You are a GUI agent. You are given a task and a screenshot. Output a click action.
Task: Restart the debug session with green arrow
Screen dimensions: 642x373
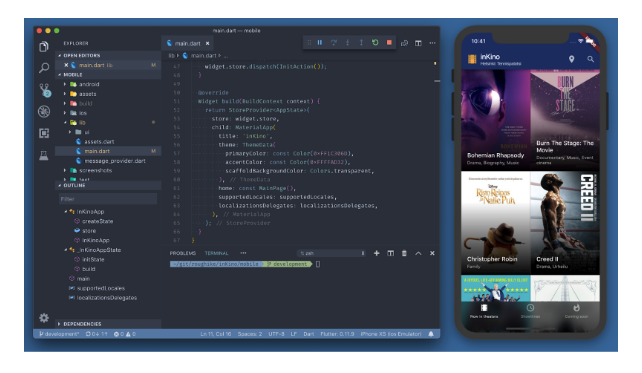coord(375,43)
